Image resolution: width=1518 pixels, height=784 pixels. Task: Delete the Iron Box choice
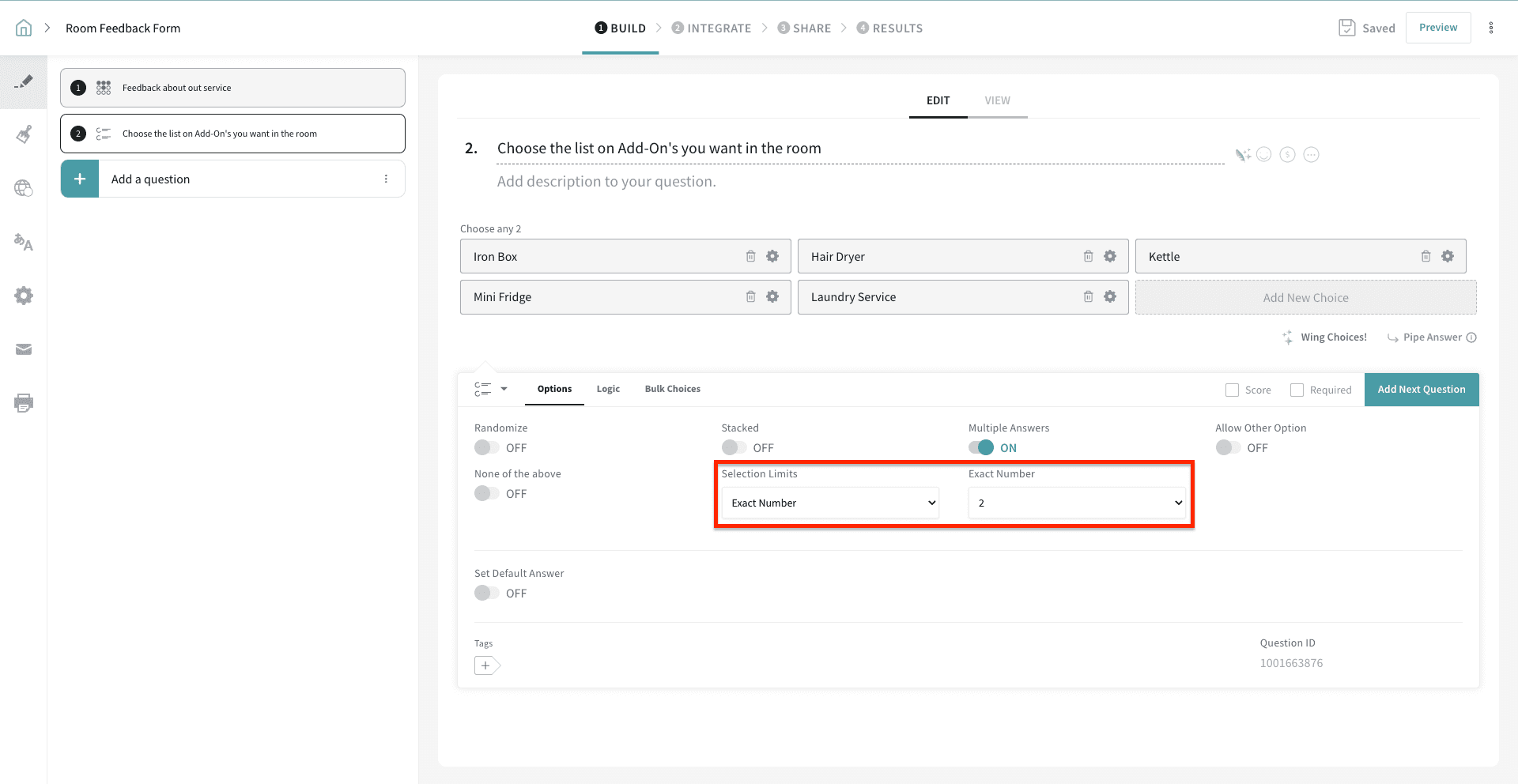click(750, 256)
